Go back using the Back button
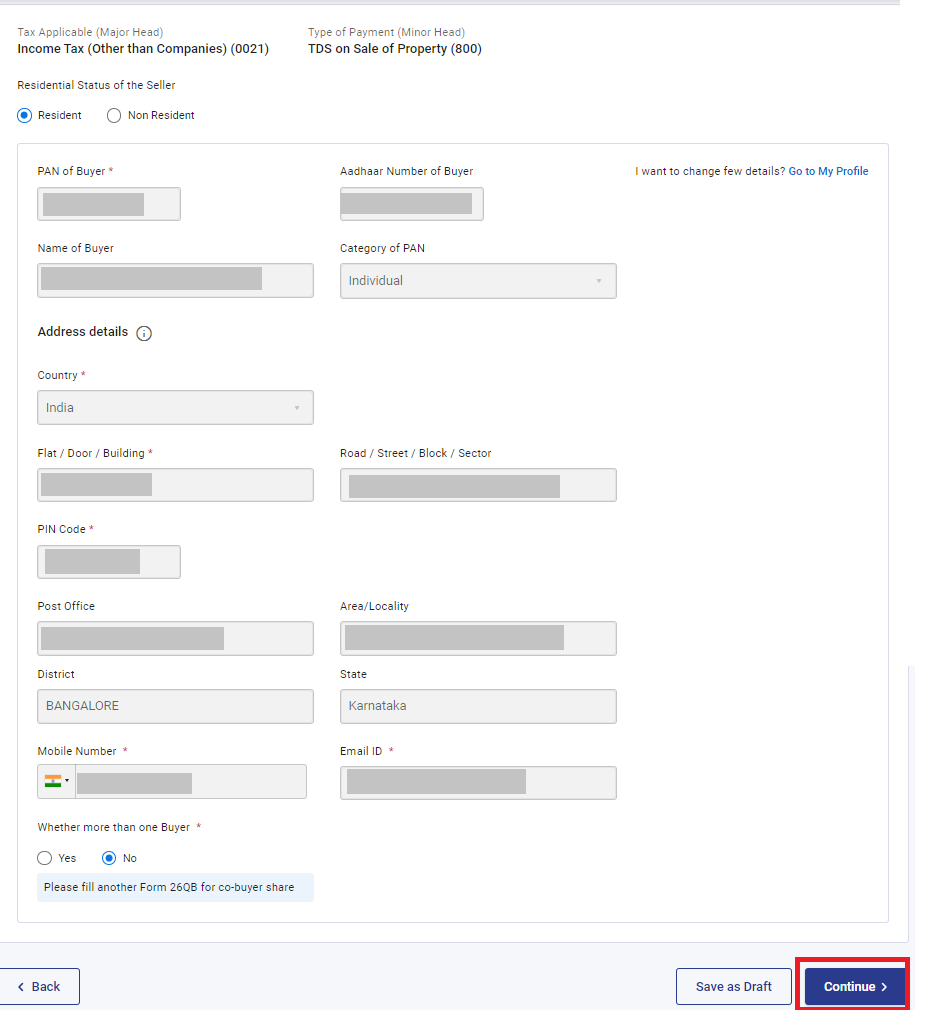 (x=39, y=986)
